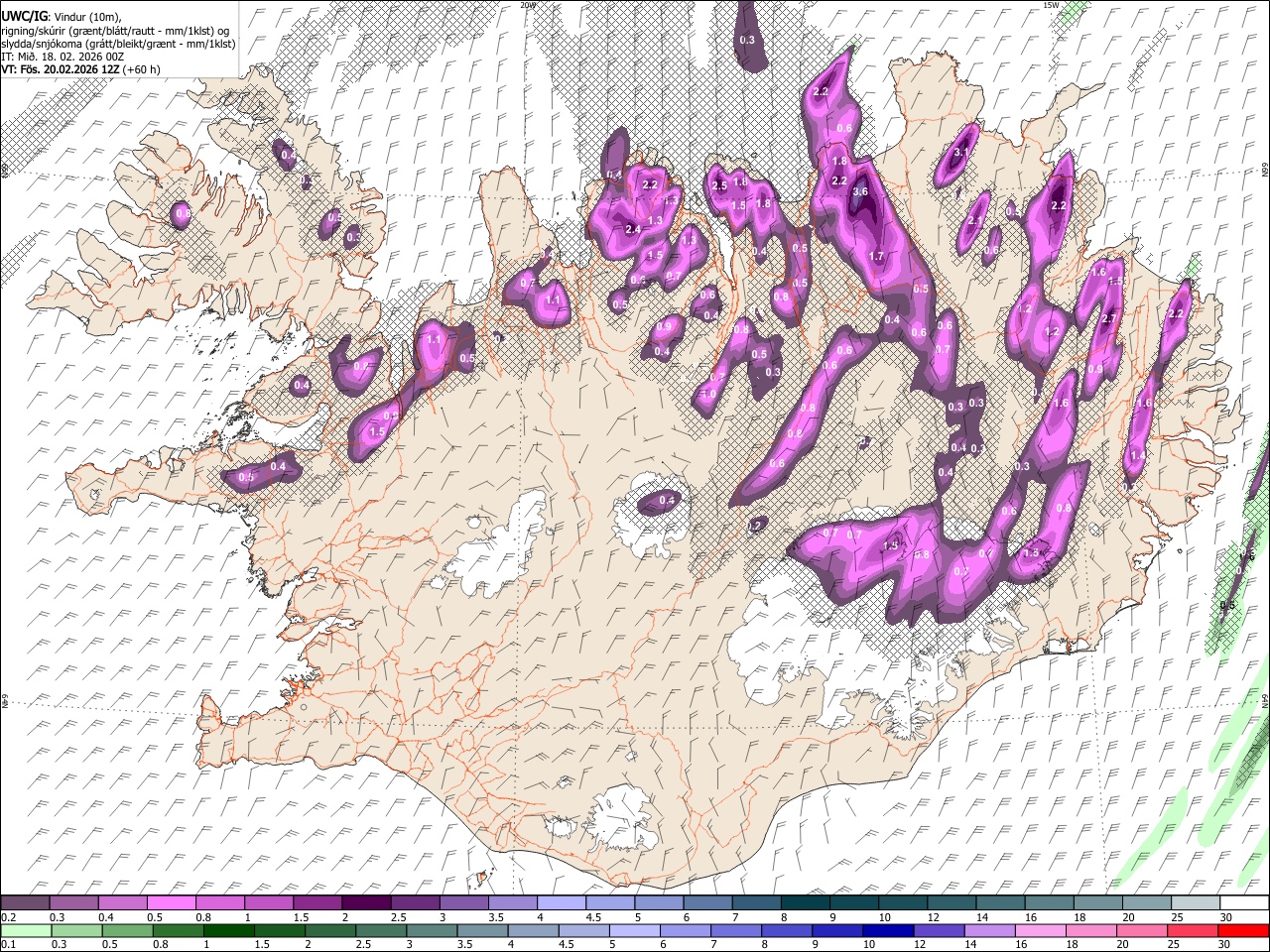Select the dark green 1–1.5 swatch, lower scale
Viewport: 1270px width, 952px height.
click(228, 930)
